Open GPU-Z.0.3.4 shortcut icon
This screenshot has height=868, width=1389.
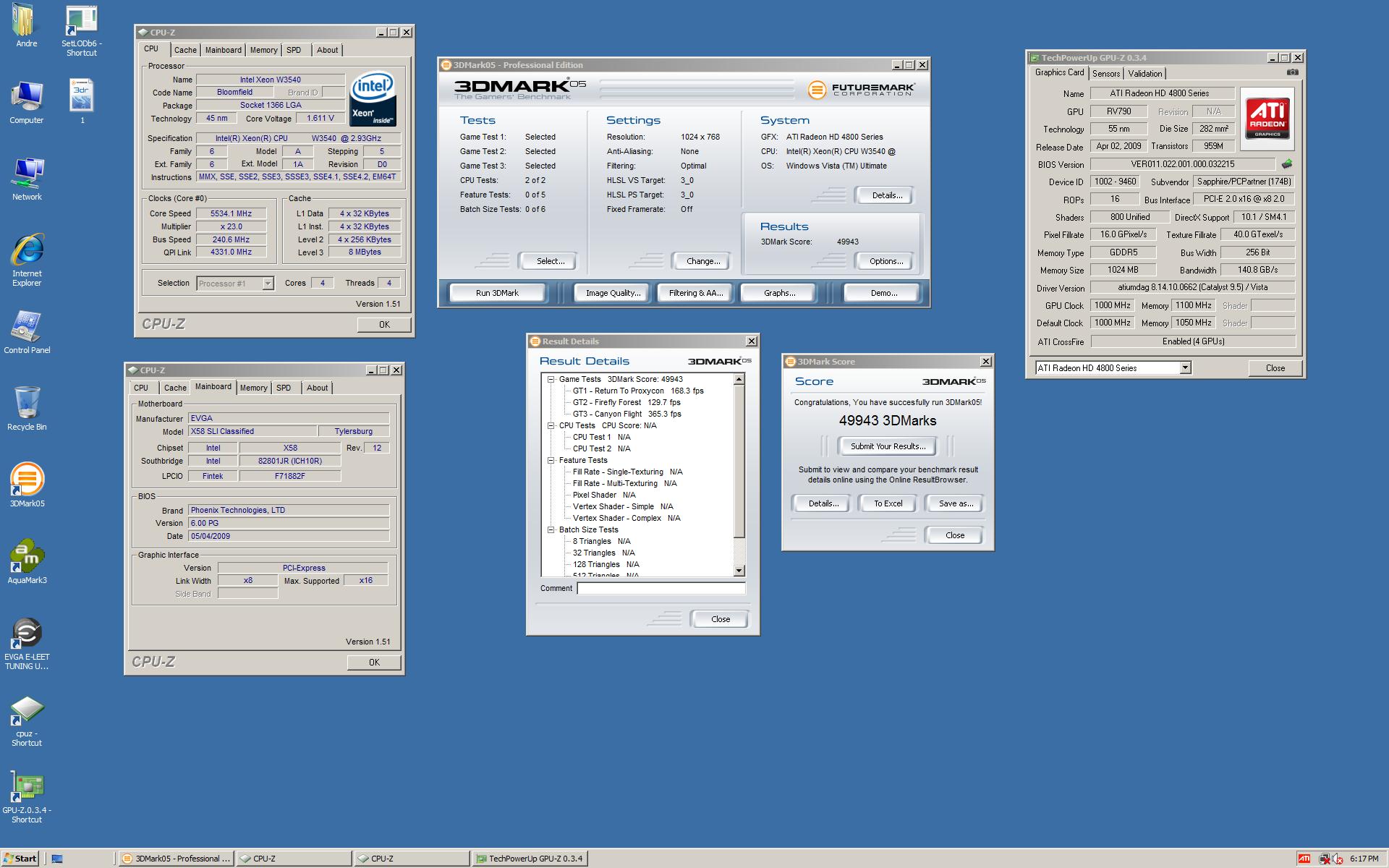[27, 797]
